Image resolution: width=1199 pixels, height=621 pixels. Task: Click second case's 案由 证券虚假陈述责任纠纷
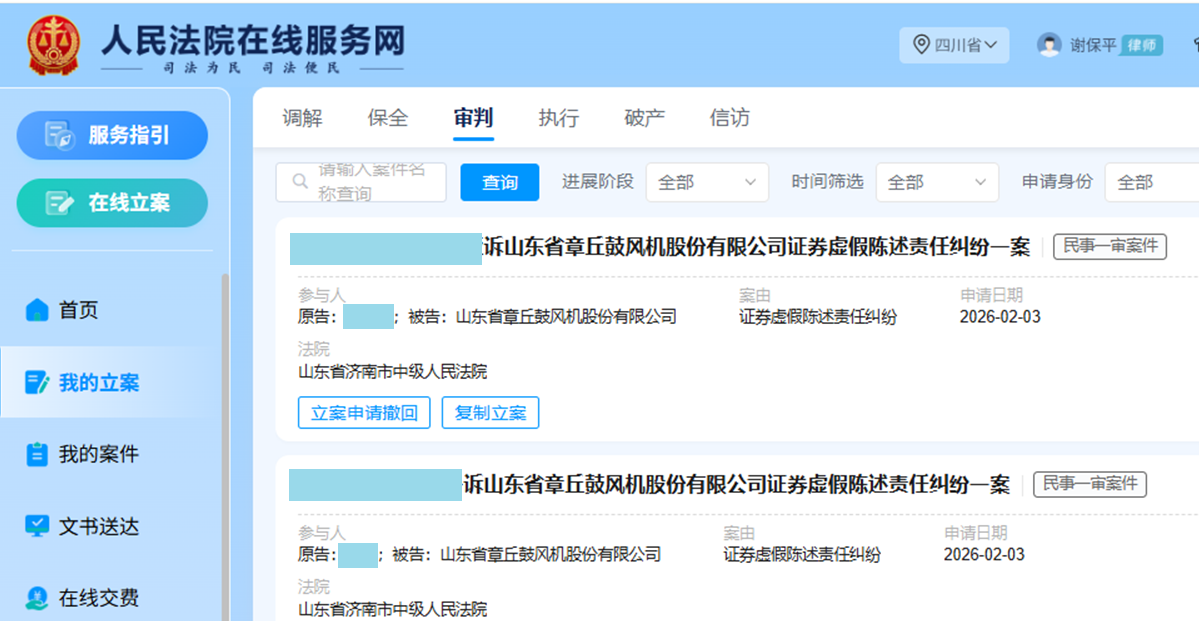[801, 554]
